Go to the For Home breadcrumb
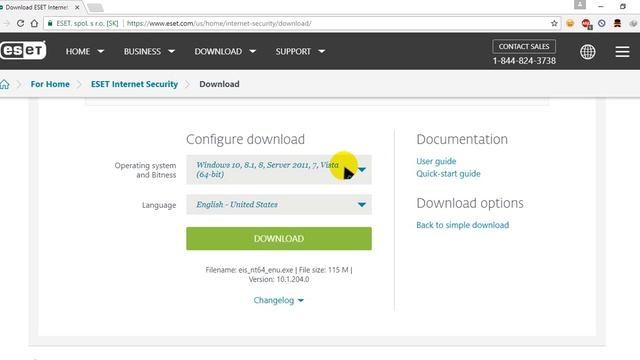The image size is (640, 360). pyautogui.click(x=50, y=84)
